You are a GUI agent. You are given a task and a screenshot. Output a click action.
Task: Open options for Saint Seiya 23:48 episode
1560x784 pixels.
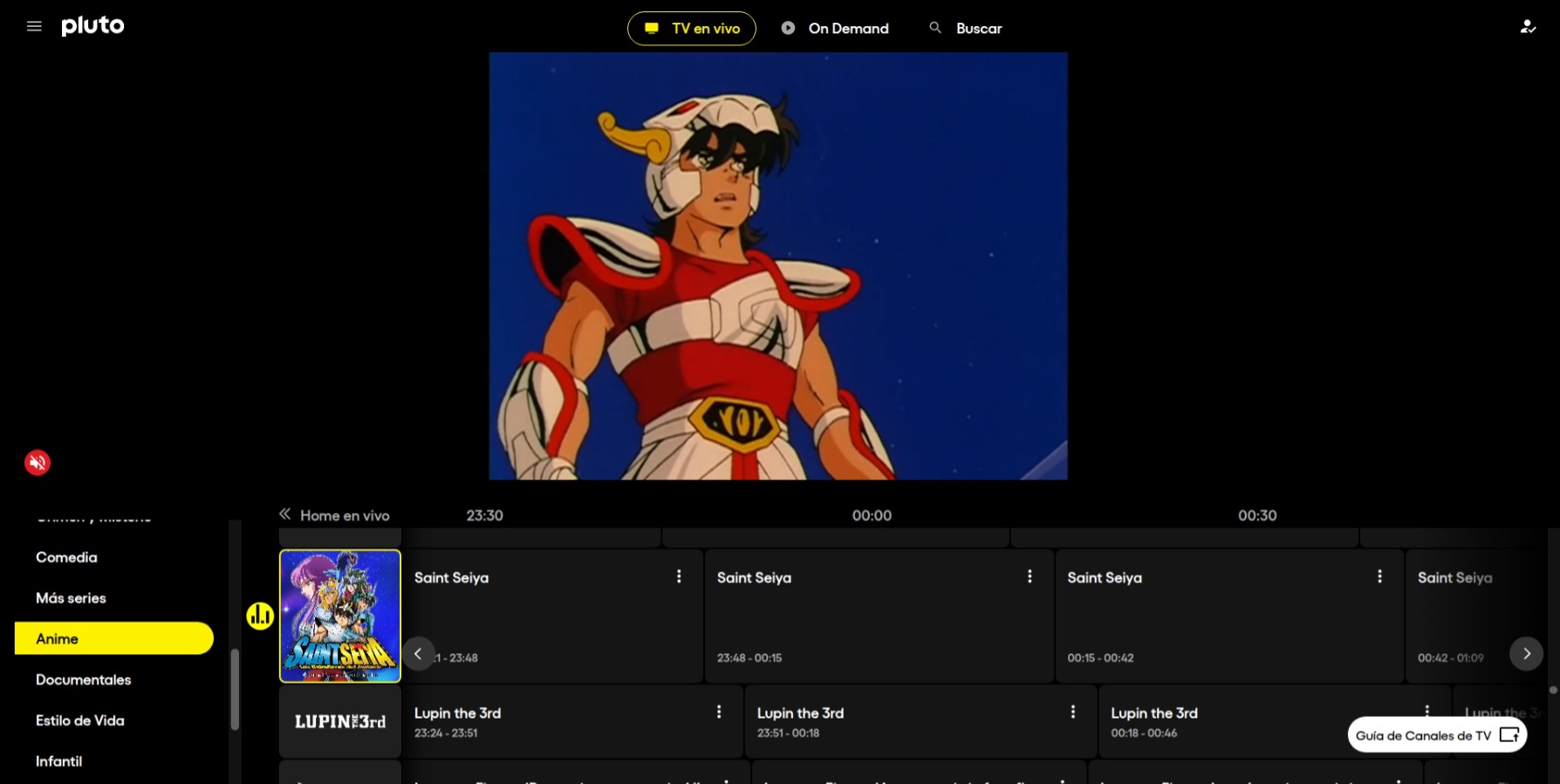pyautogui.click(x=1030, y=576)
